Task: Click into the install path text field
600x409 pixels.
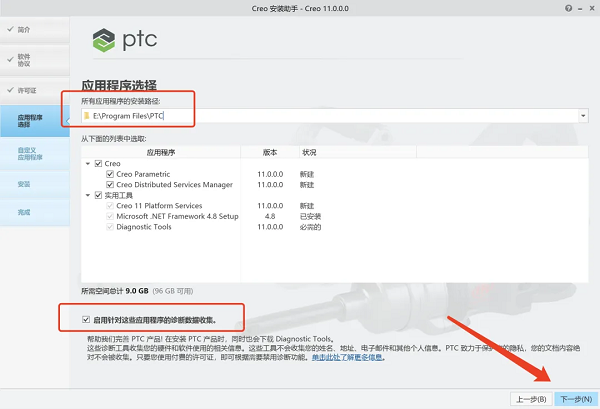Action: click(329, 116)
